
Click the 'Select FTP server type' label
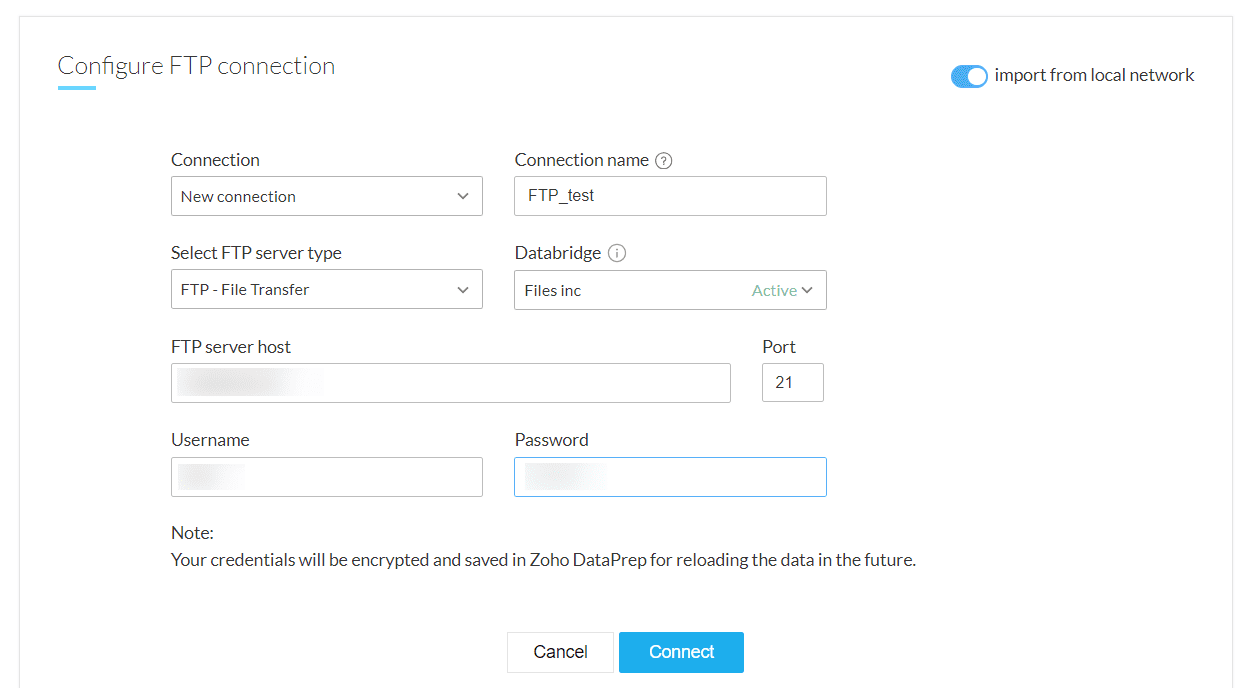coord(256,253)
